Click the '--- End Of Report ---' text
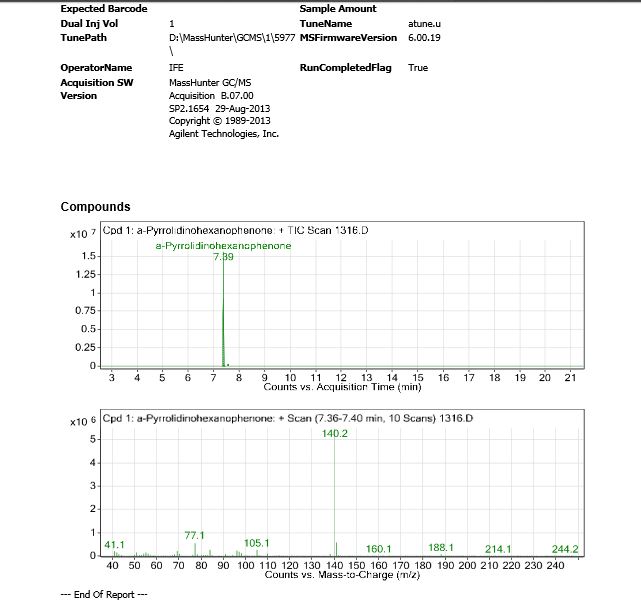 (x=104, y=594)
